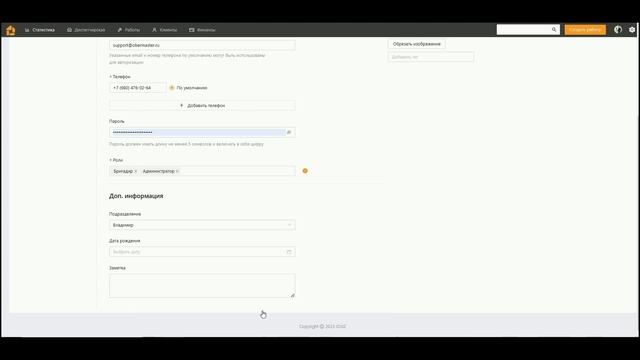Screen dimensions: 640x360
Task: Click Обрезать изображение button
Action: [x=416, y=44]
